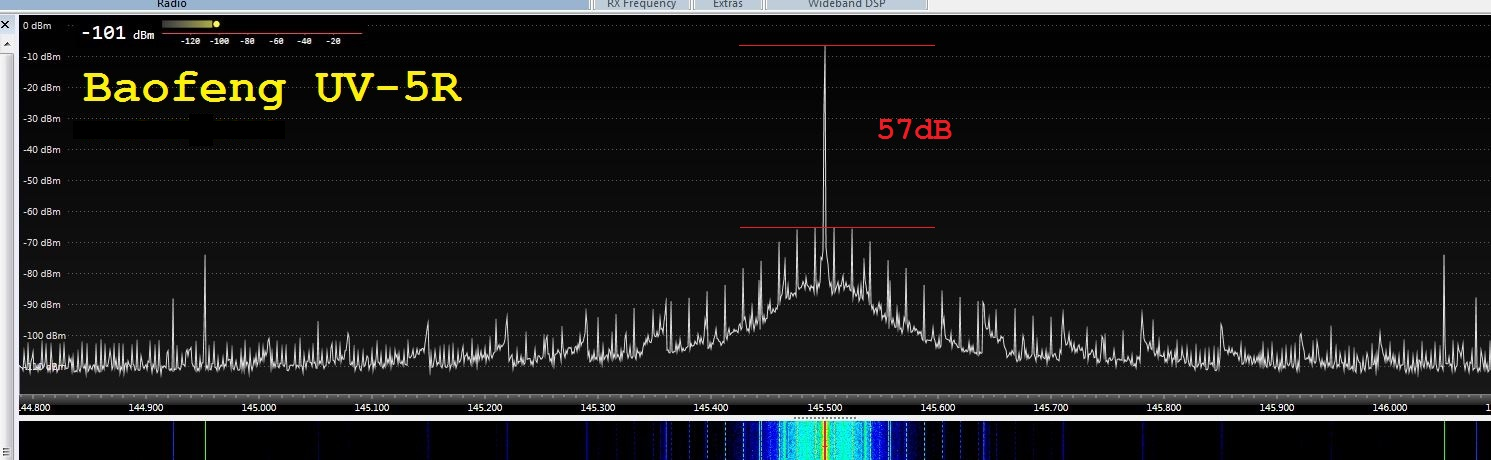1491x460 pixels.
Task: Tune to 145.200 on the frequency ruler
Action: [485, 407]
